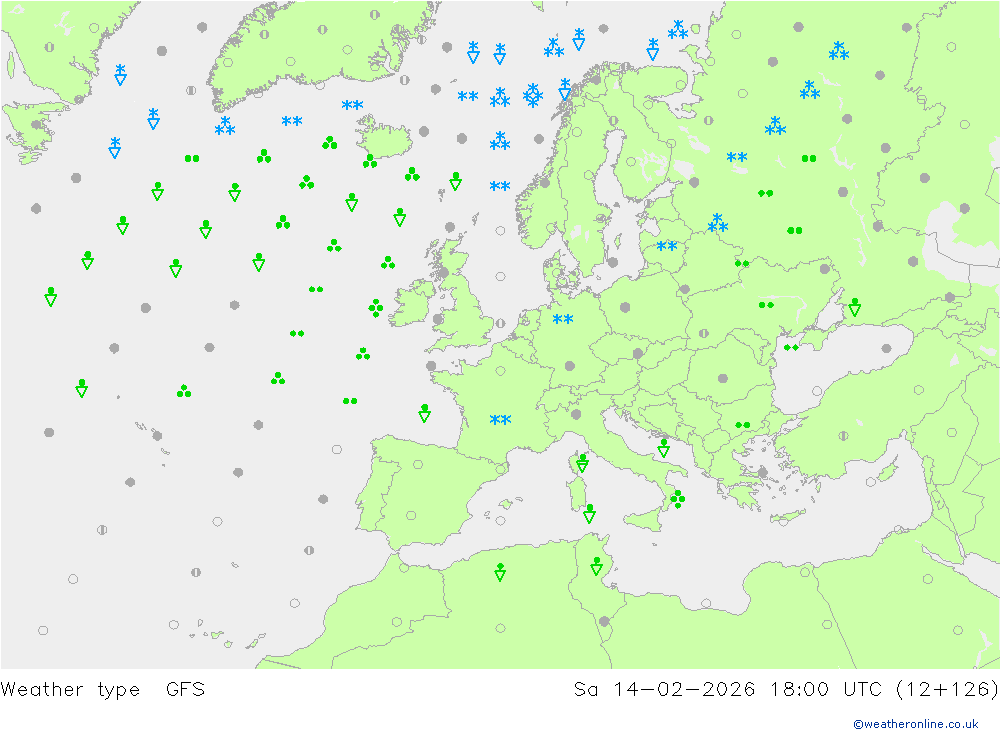Viewport: 1000px width, 733px height.
Task: Click the grey overcast dot over southern Tunisia
Action: [604, 621]
